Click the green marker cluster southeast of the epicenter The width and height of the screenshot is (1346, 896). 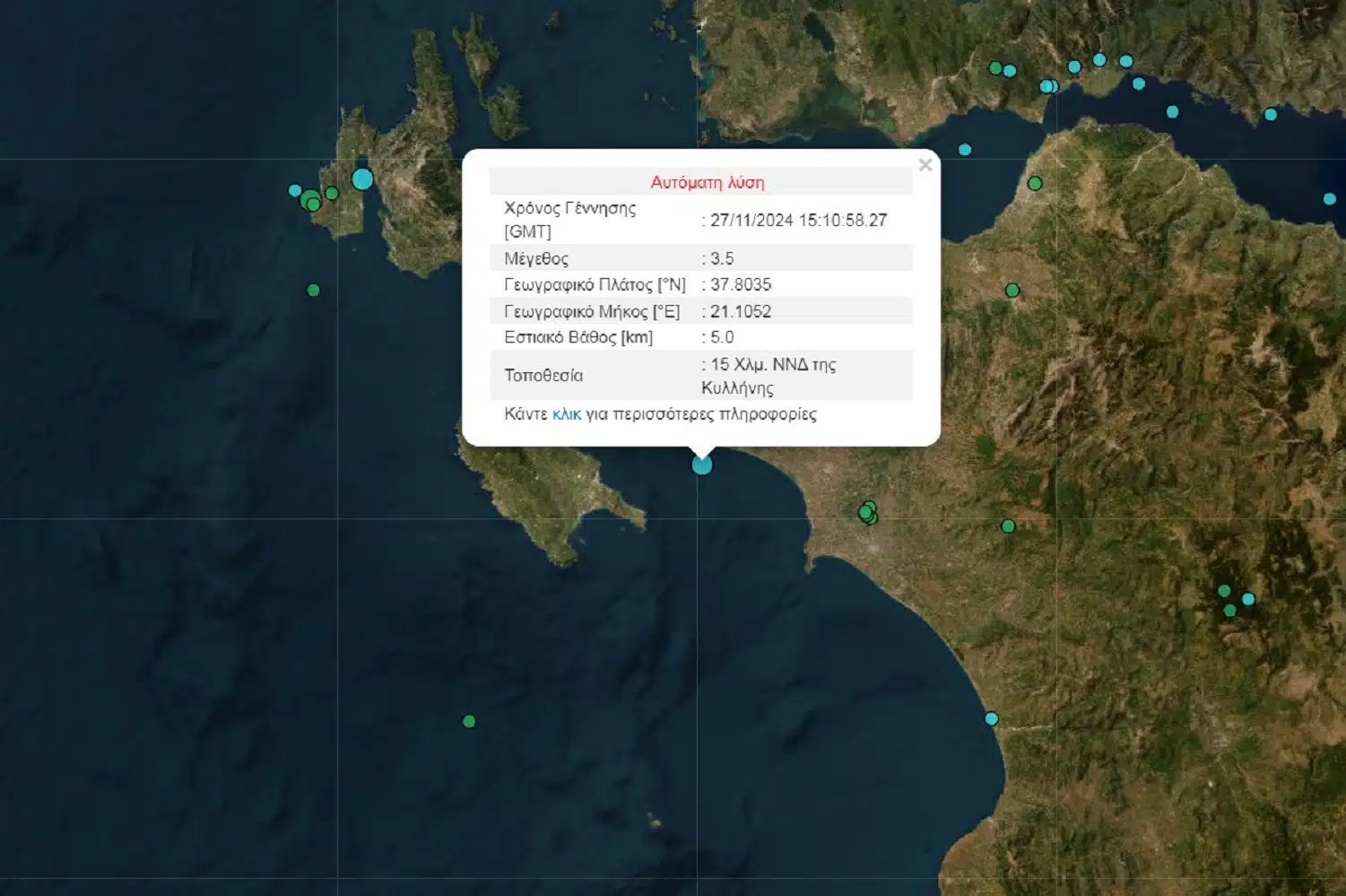(867, 513)
